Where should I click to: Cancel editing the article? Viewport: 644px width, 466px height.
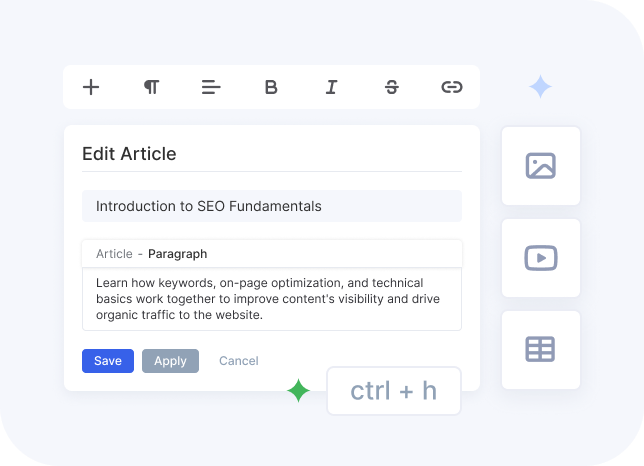[239, 361]
